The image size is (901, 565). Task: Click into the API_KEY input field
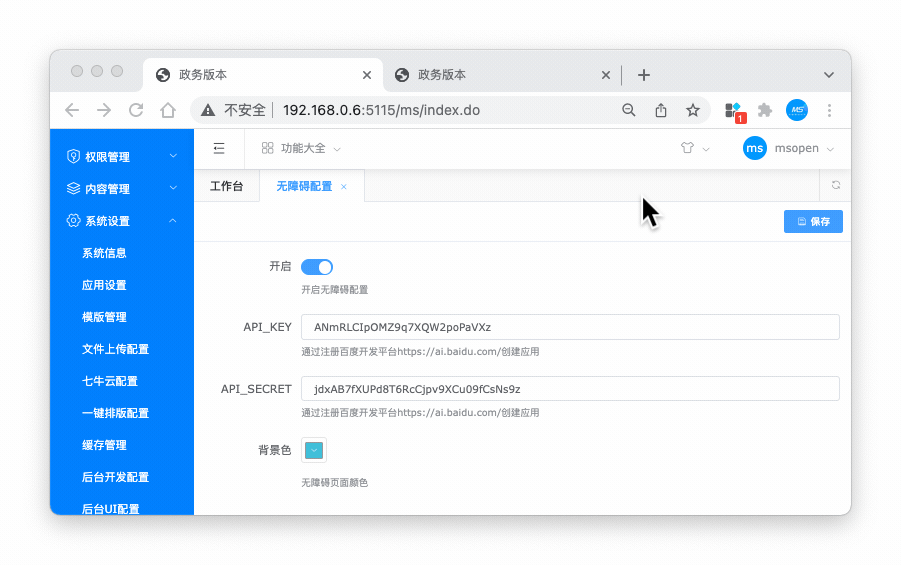click(x=569, y=327)
